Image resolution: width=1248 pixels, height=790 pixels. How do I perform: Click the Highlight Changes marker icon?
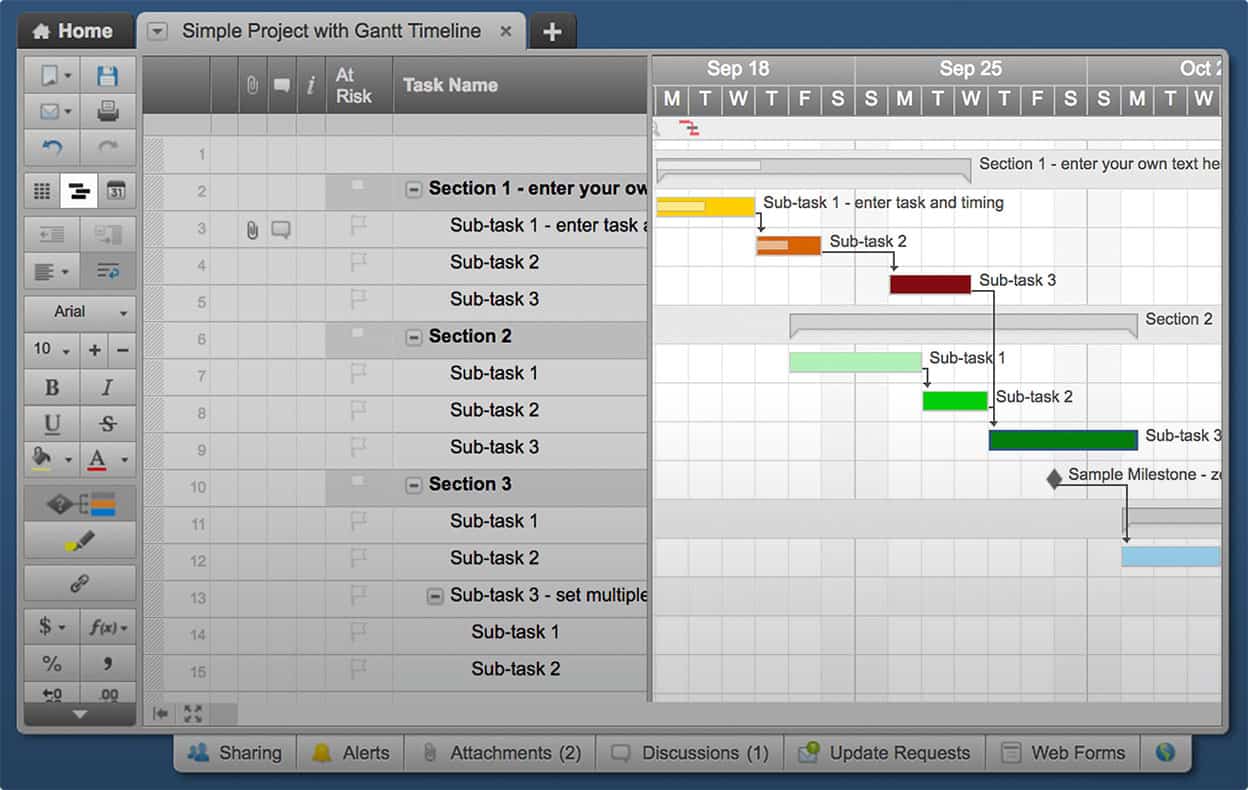click(80, 541)
